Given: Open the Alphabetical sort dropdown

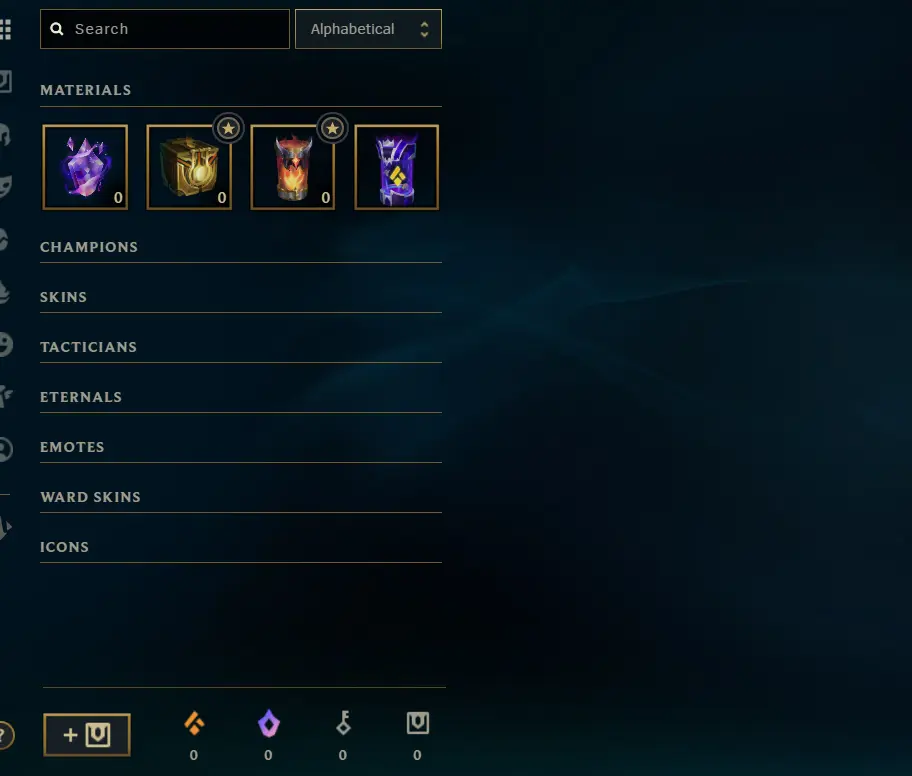Looking at the screenshot, I should click(368, 29).
